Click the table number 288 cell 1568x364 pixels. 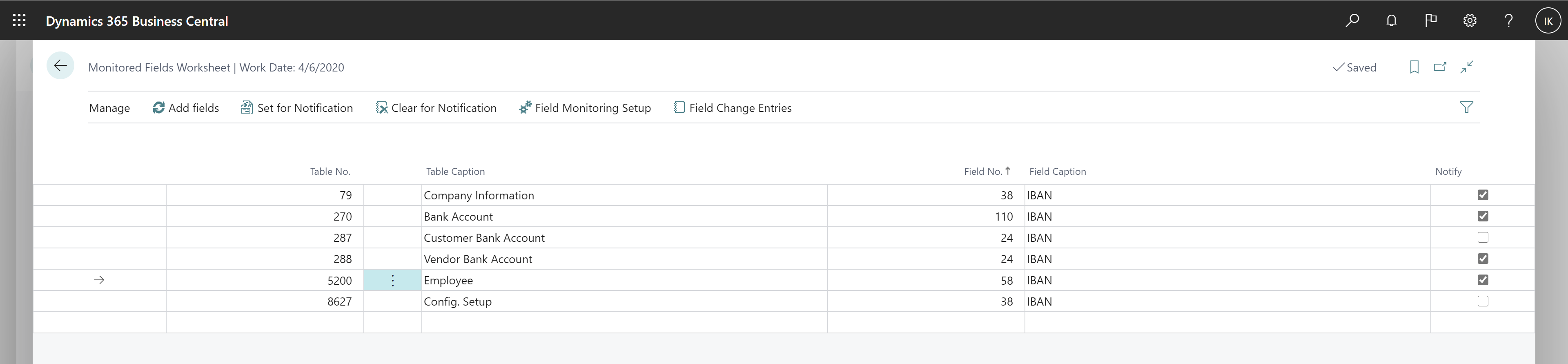click(x=265, y=259)
